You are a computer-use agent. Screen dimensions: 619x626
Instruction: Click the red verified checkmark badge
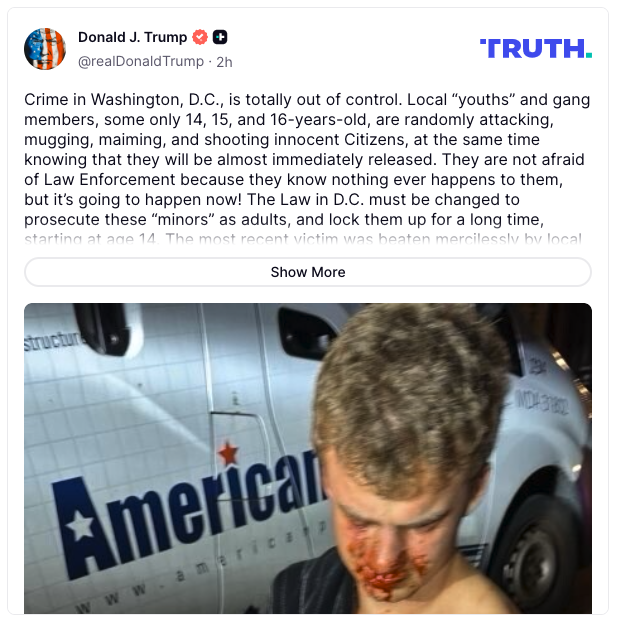coord(200,37)
